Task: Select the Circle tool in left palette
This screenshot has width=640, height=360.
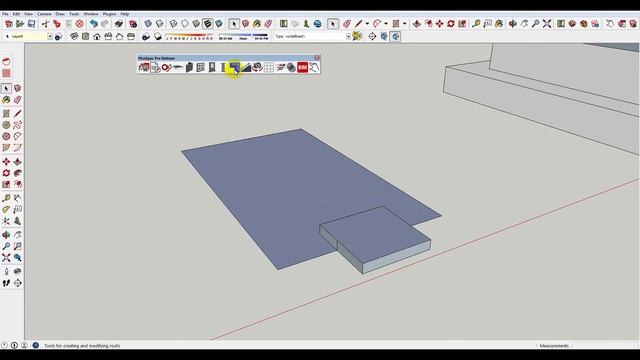Action: tap(6, 125)
